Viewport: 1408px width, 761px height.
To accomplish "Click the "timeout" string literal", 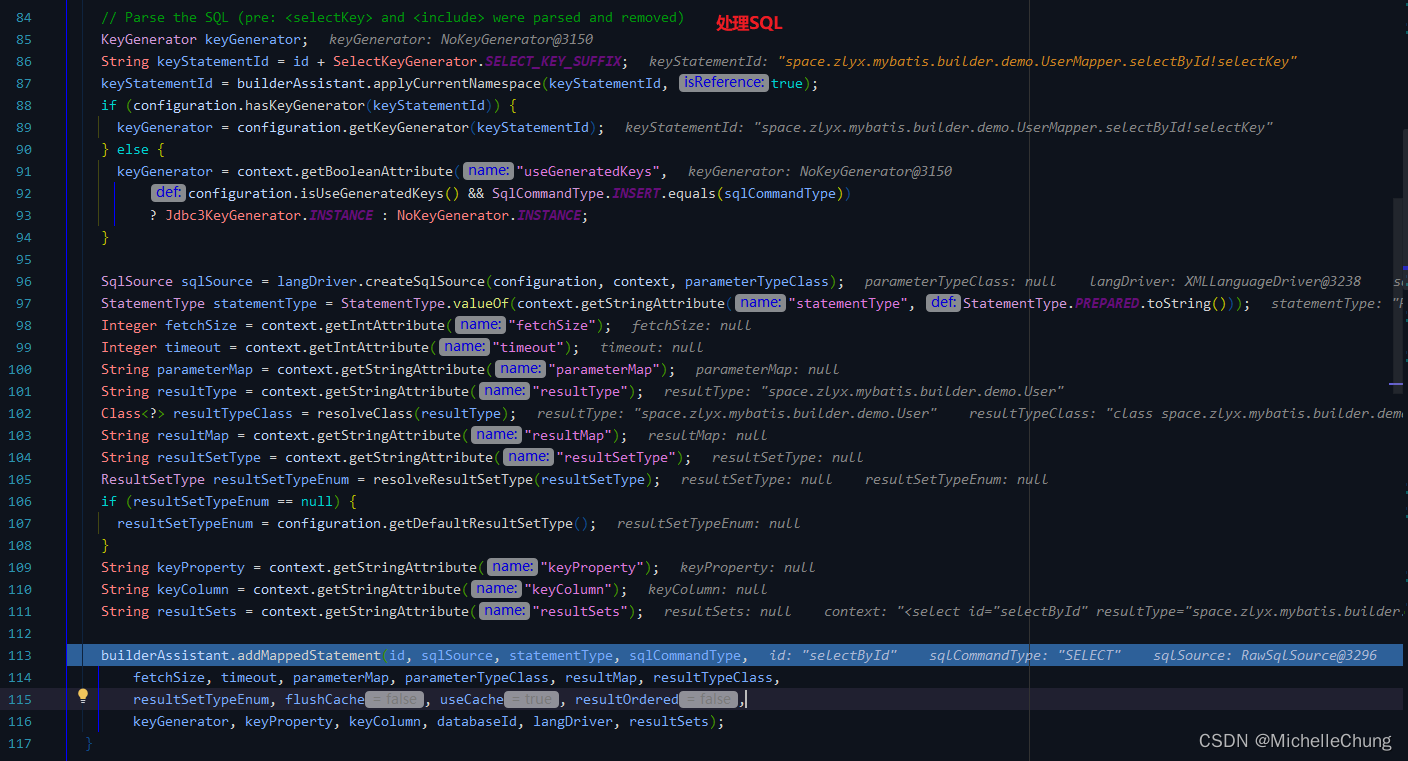I will [x=529, y=347].
